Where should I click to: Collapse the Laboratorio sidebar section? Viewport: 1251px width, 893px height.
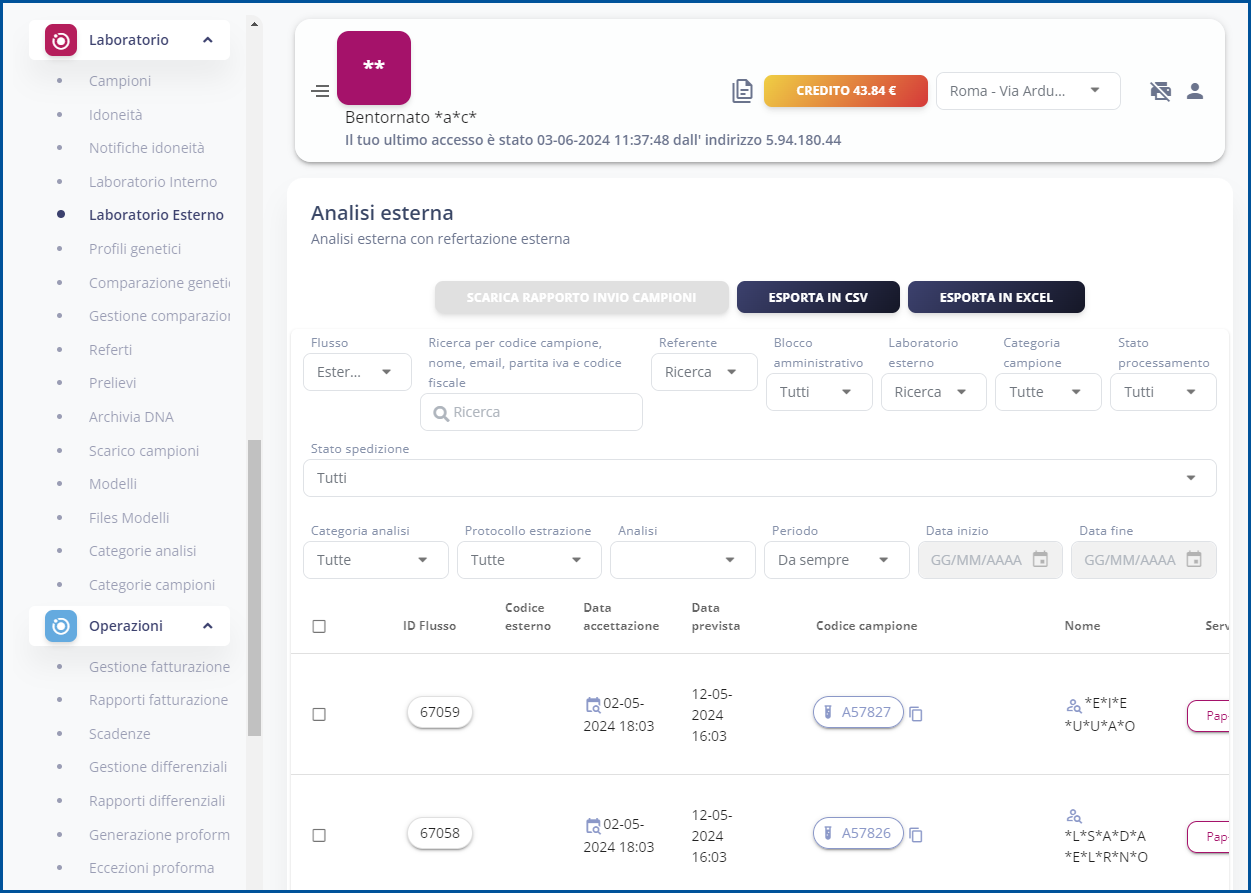pyautogui.click(x=208, y=40)
